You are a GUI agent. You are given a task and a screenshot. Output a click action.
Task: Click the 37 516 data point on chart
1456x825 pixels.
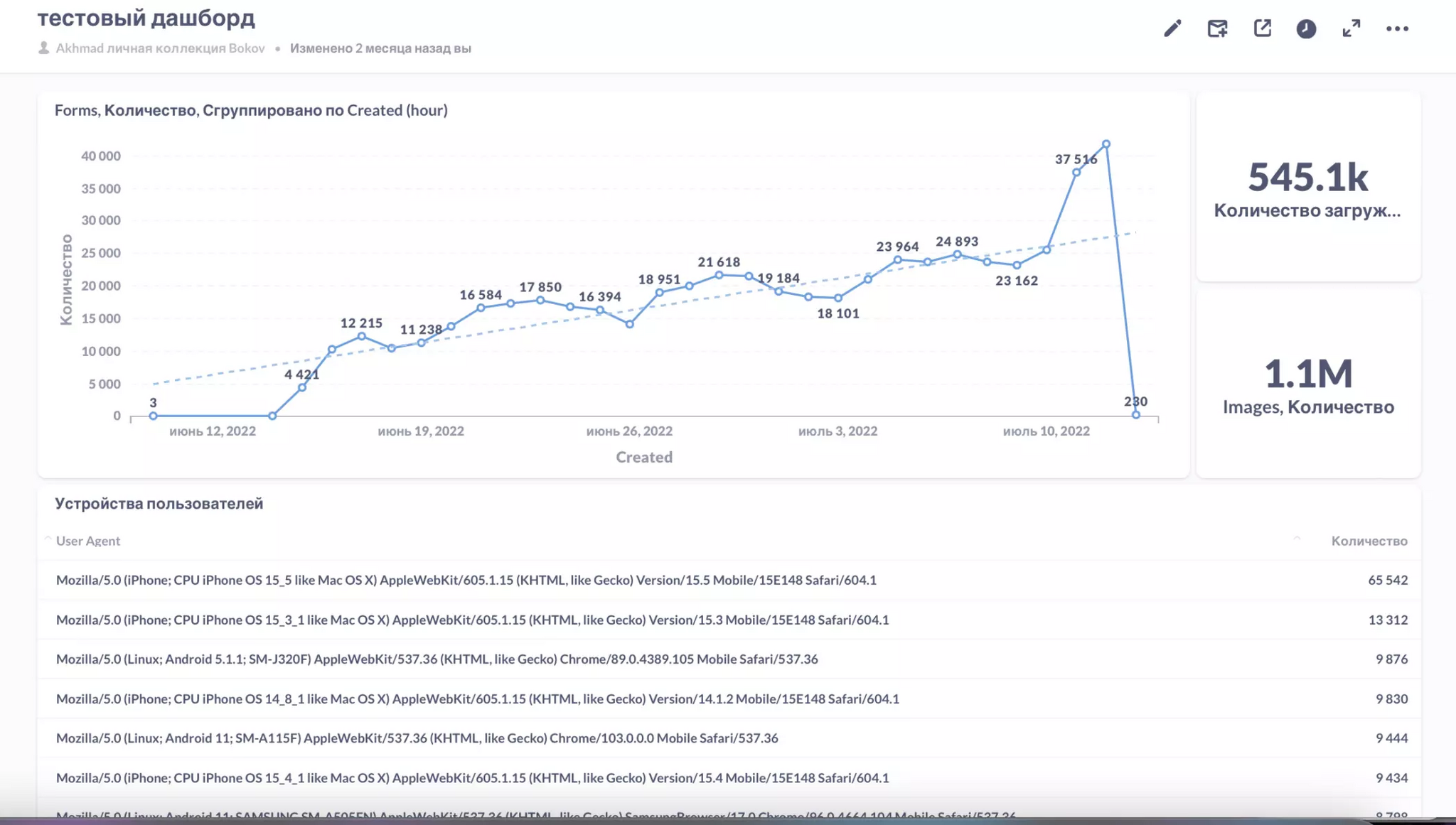click(x=1076, y=172)
